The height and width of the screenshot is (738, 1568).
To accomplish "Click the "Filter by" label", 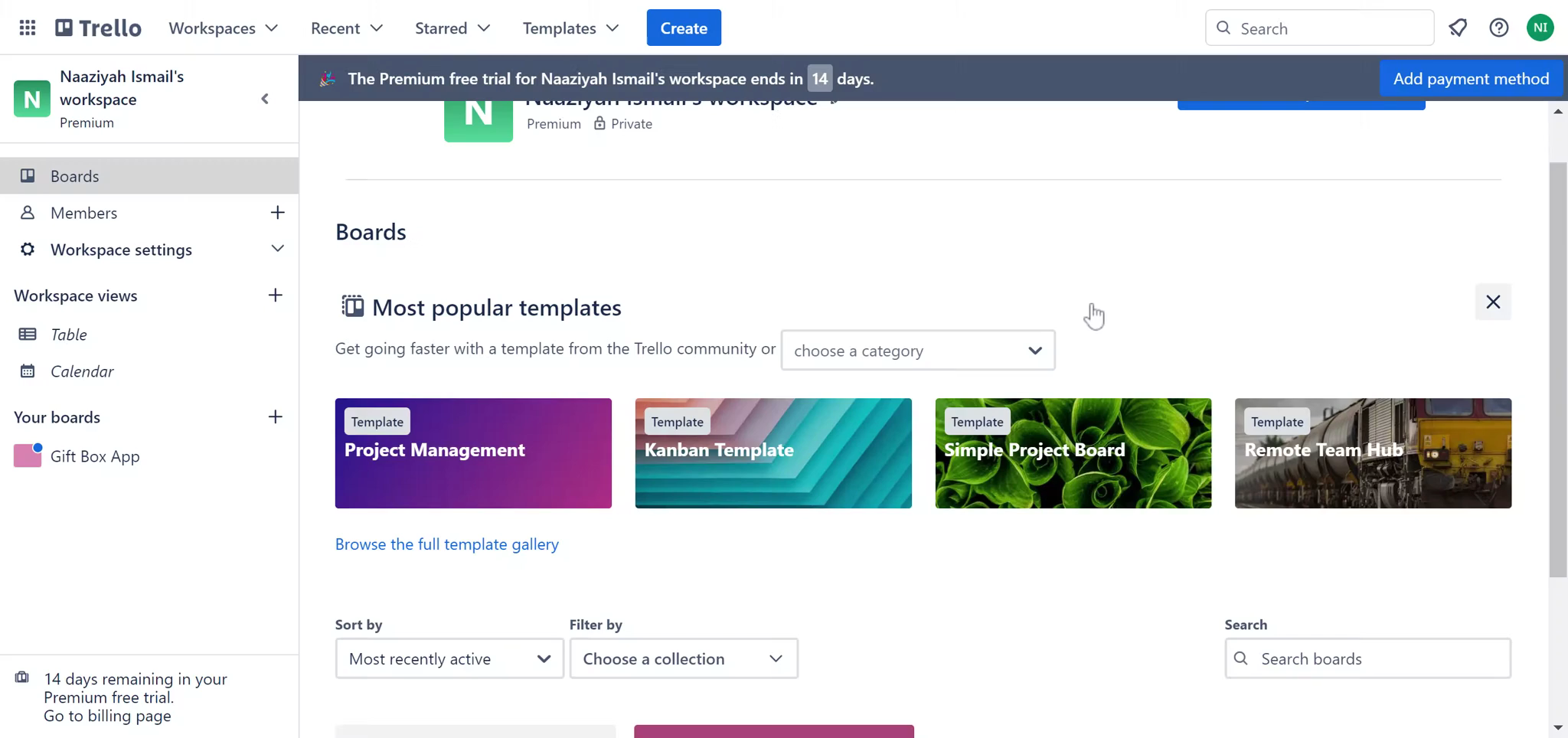I will click(x=596, y=625).
